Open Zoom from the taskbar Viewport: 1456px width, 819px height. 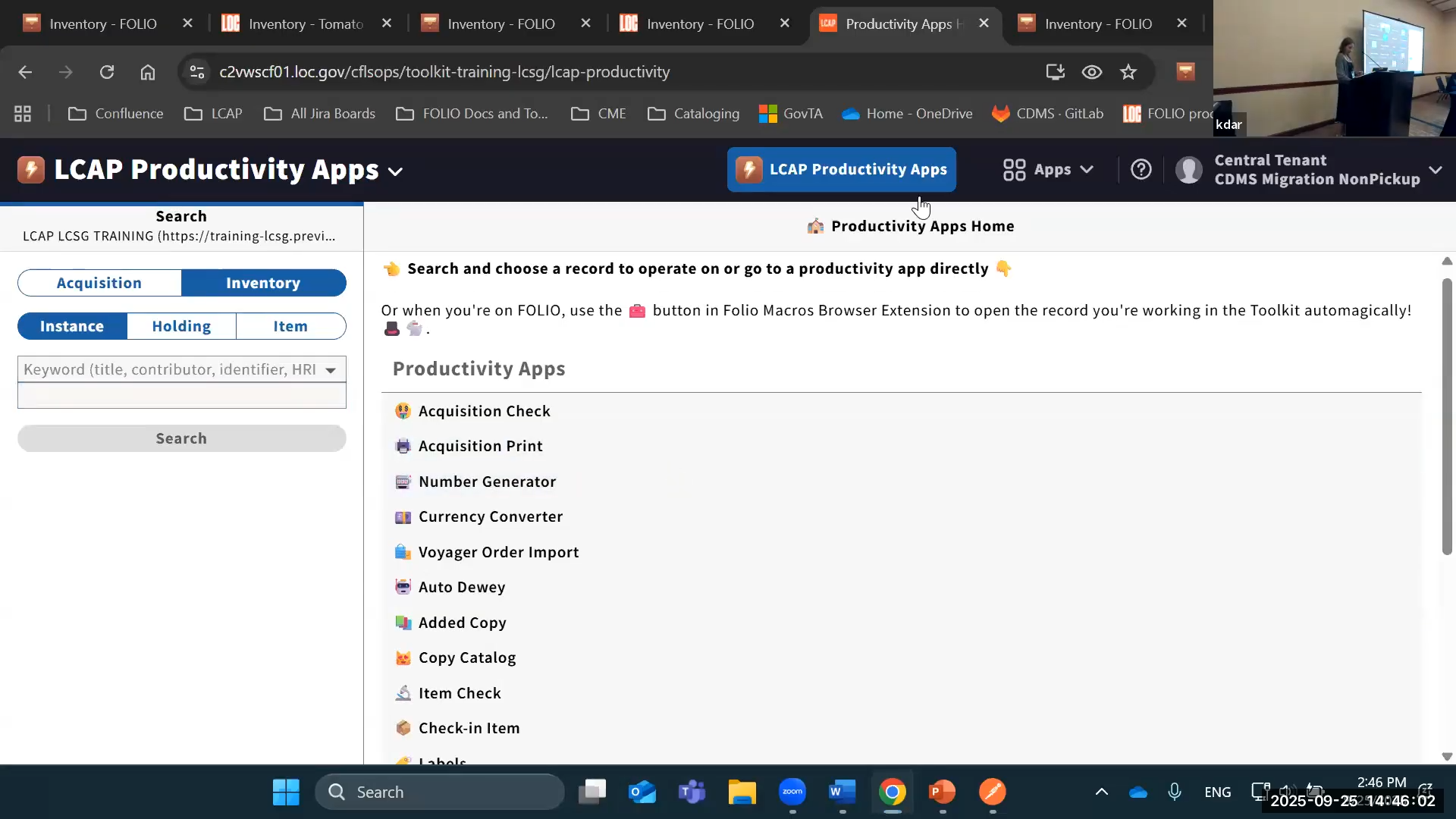coord(792,792)
